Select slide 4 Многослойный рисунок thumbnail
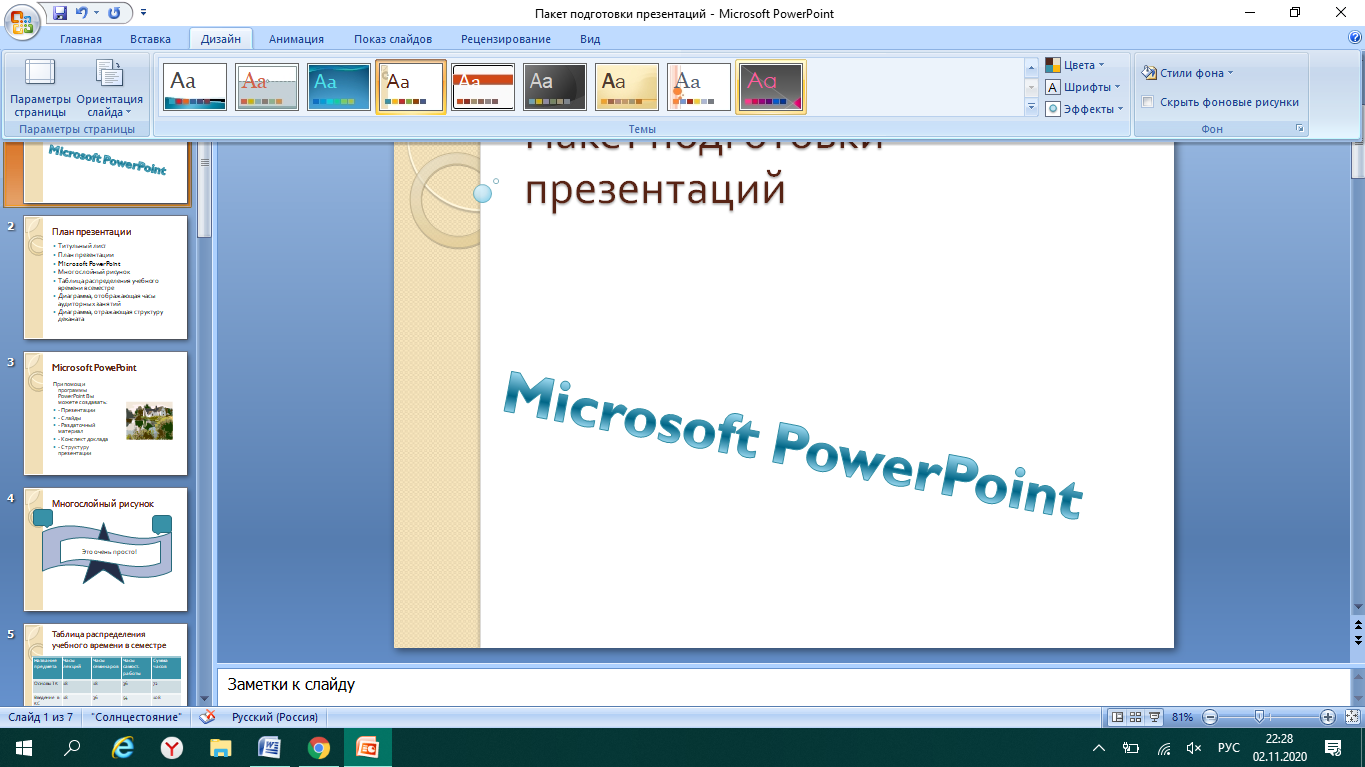The height and width of the screenshot is (767, 1365). tap(105, 549)
